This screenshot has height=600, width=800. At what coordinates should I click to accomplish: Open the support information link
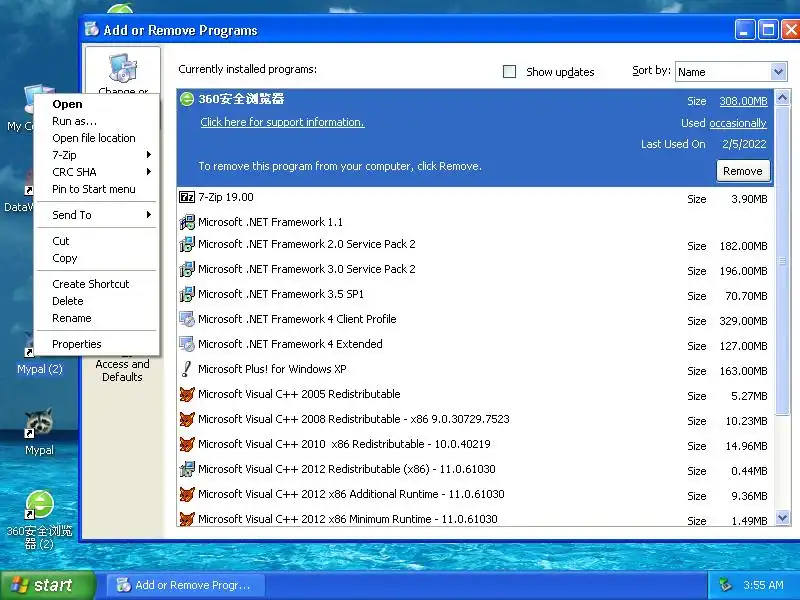(282, 122)
